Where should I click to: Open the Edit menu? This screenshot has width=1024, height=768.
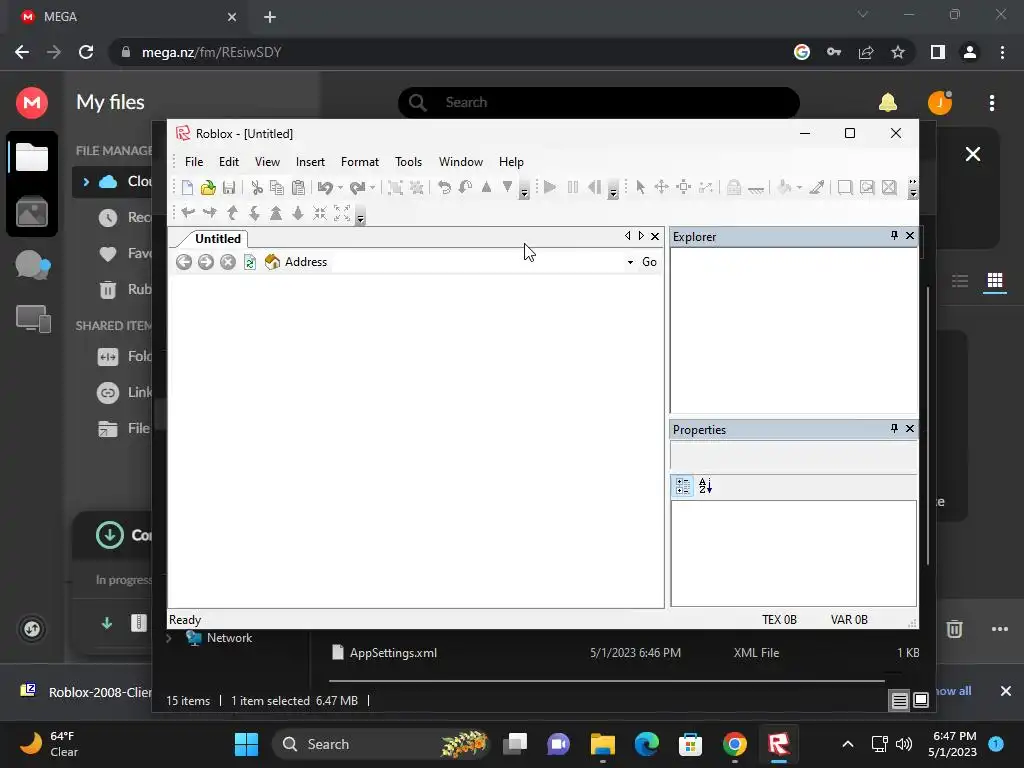tap(229, 162)
